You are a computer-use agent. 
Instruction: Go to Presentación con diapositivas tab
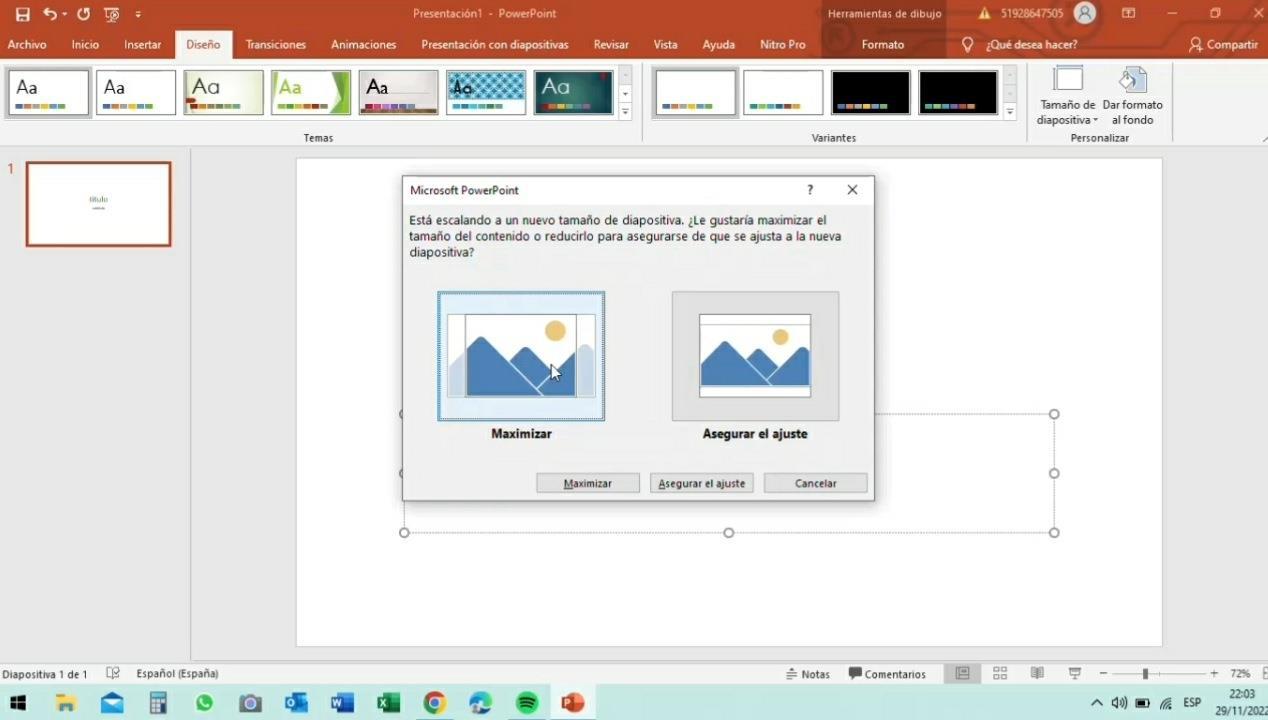click(x=495, y=45)
